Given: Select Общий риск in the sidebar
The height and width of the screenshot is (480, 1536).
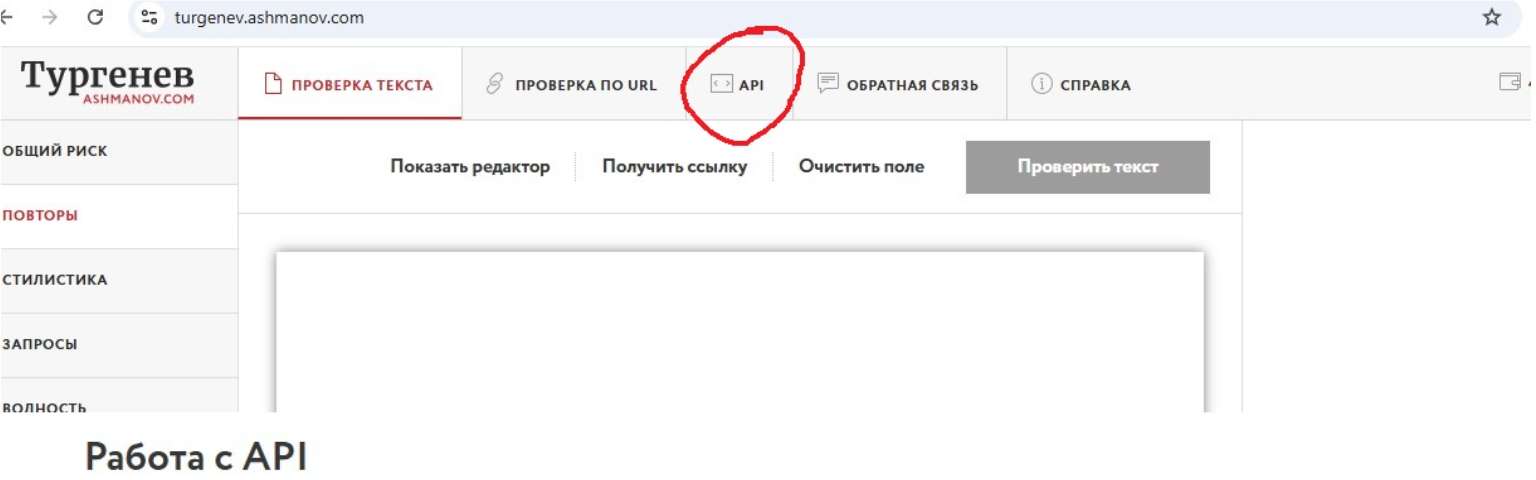Looking at the screenshot, I should pos(118,152).
